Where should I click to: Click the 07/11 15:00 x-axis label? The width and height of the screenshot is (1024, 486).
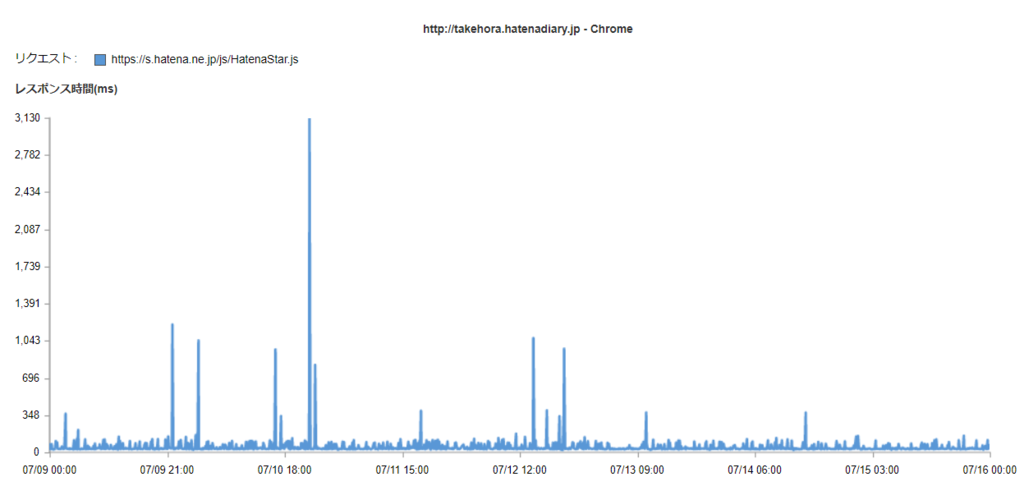click(x=402, y=470)
